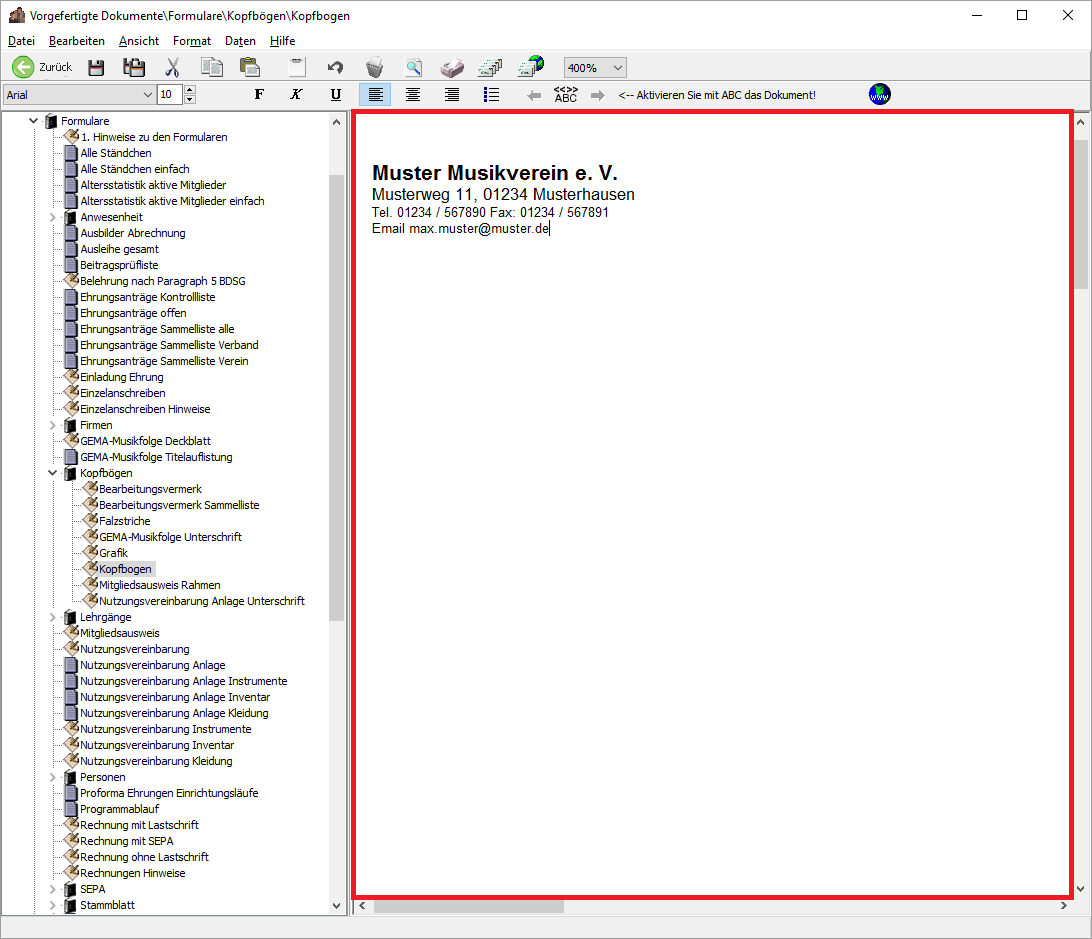Image resolution: width=1092 pixels, height=939 pixels.
Task: Click the save floppy disk icon
Action: pos(96,68)
